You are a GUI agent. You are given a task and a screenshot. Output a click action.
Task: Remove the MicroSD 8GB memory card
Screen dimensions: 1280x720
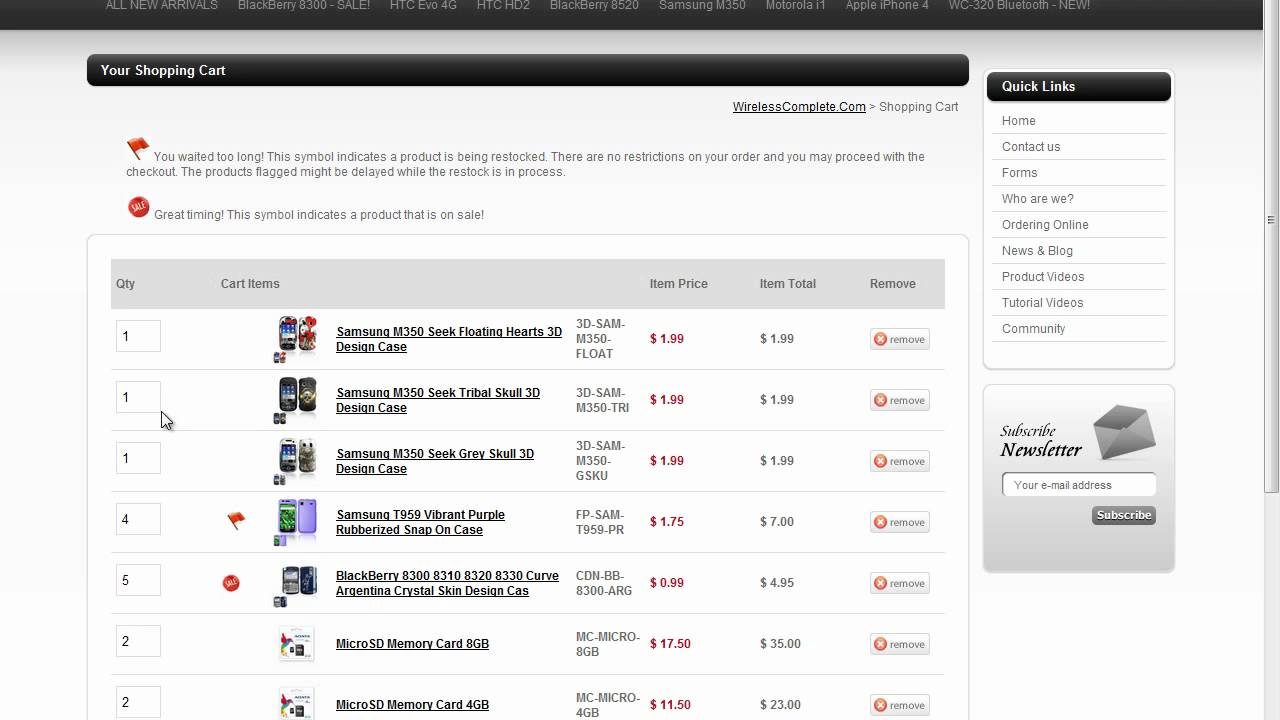(x=900, y=644)
